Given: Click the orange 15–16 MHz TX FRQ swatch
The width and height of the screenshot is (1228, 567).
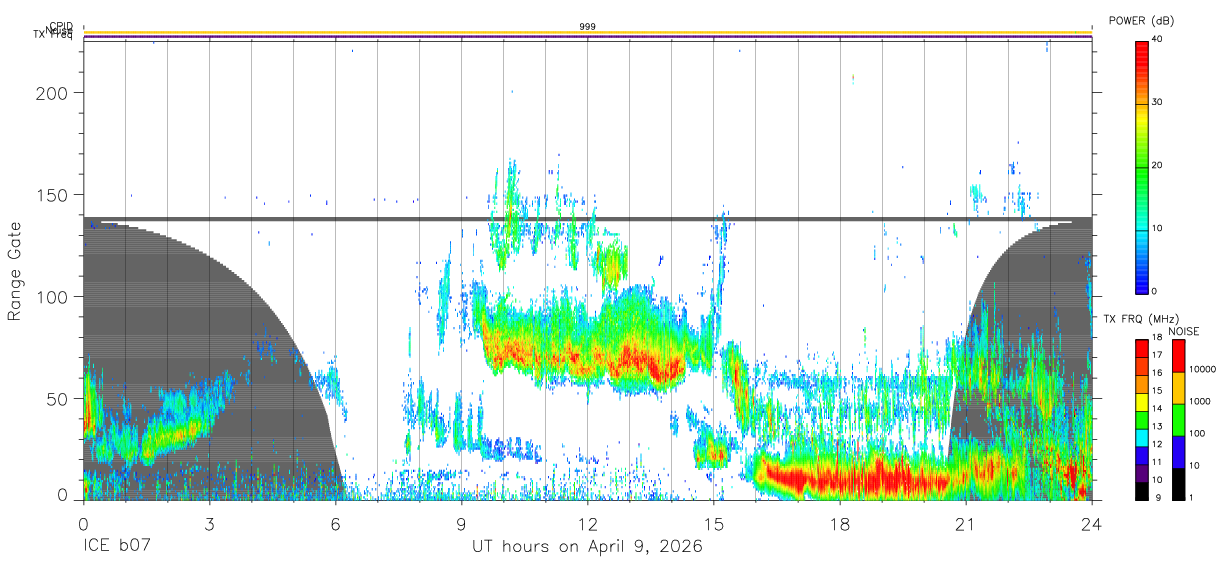Looking at the screenshot, I should [1141, 383].
